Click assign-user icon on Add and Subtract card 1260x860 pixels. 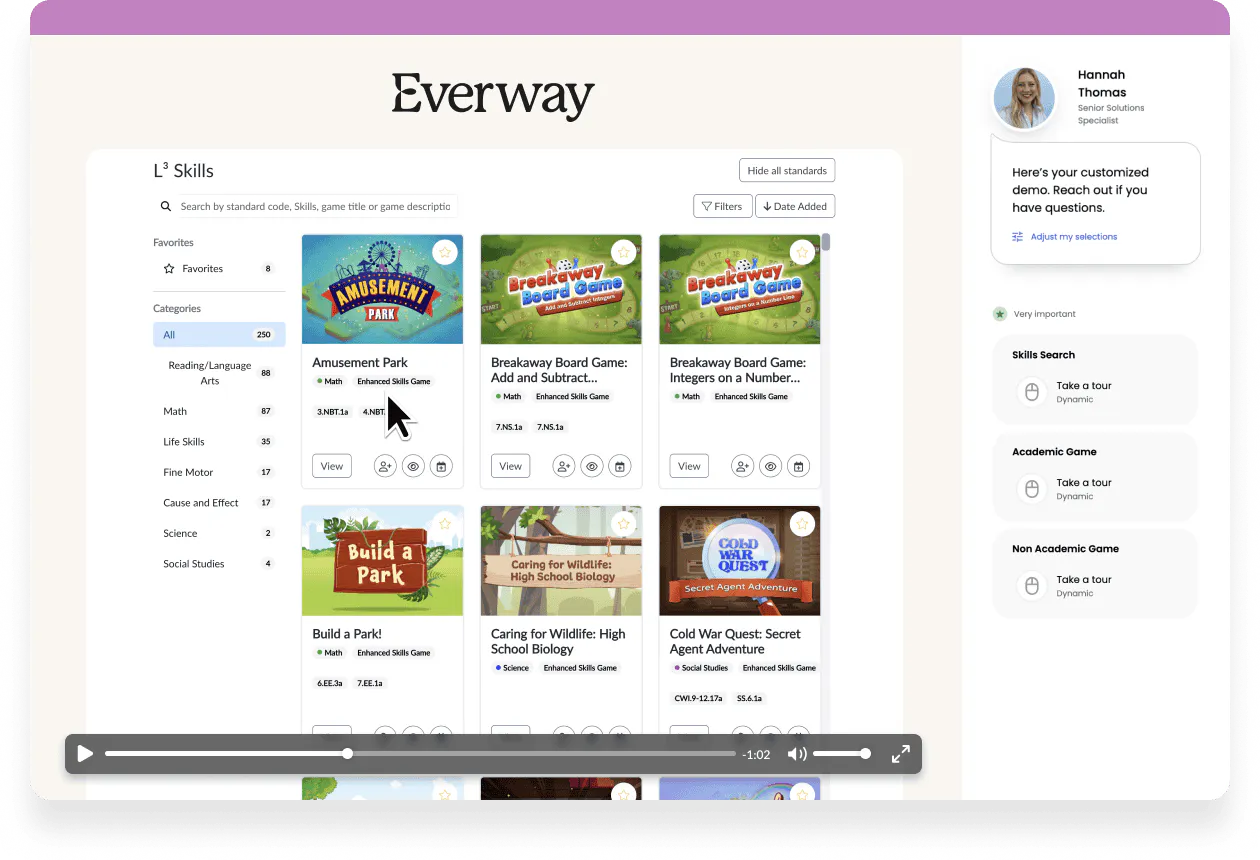coord(564,466)
